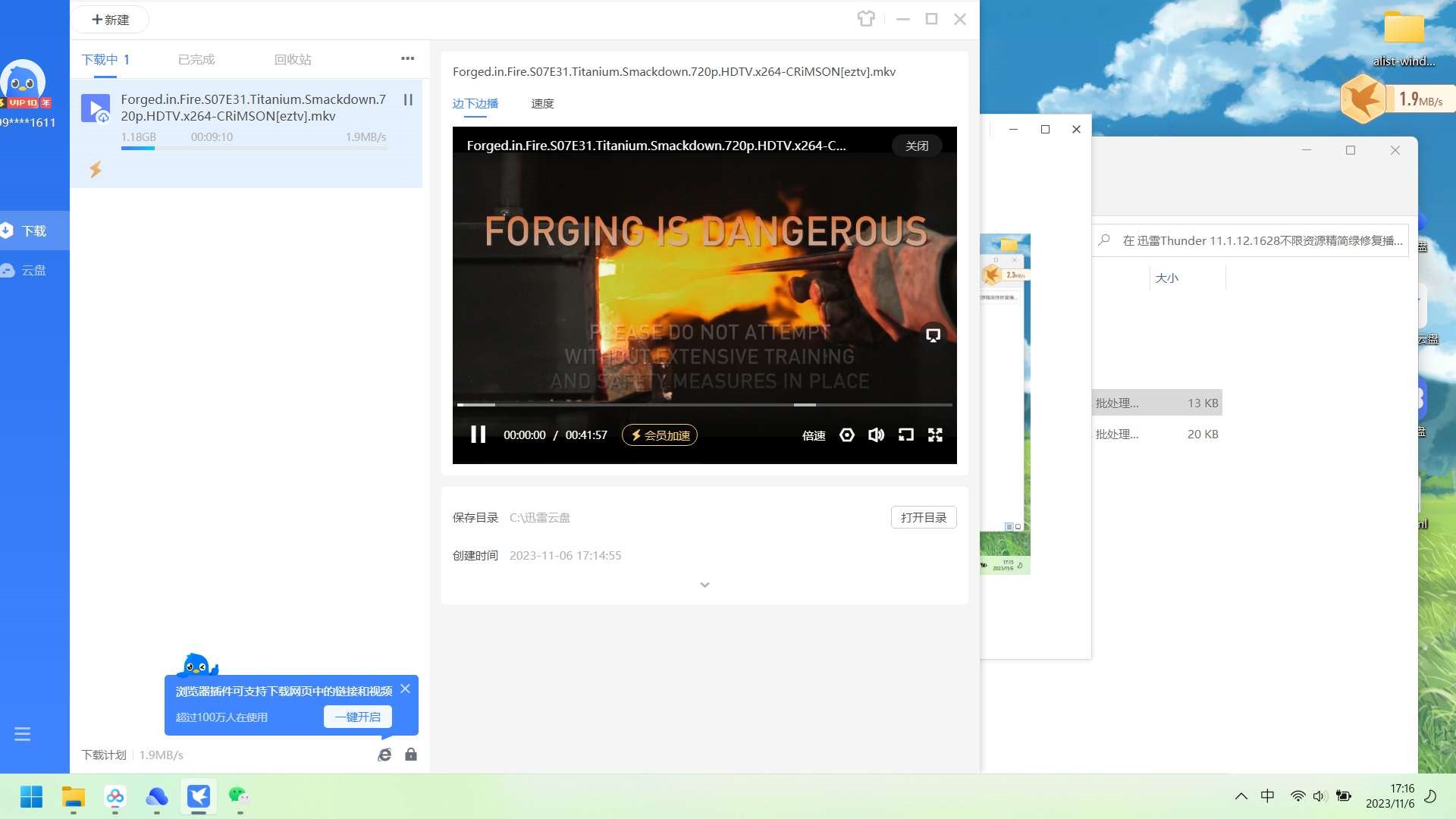Click the 打开目录 button
This screenshot has height=819, width=1456.
click(923, 517)
